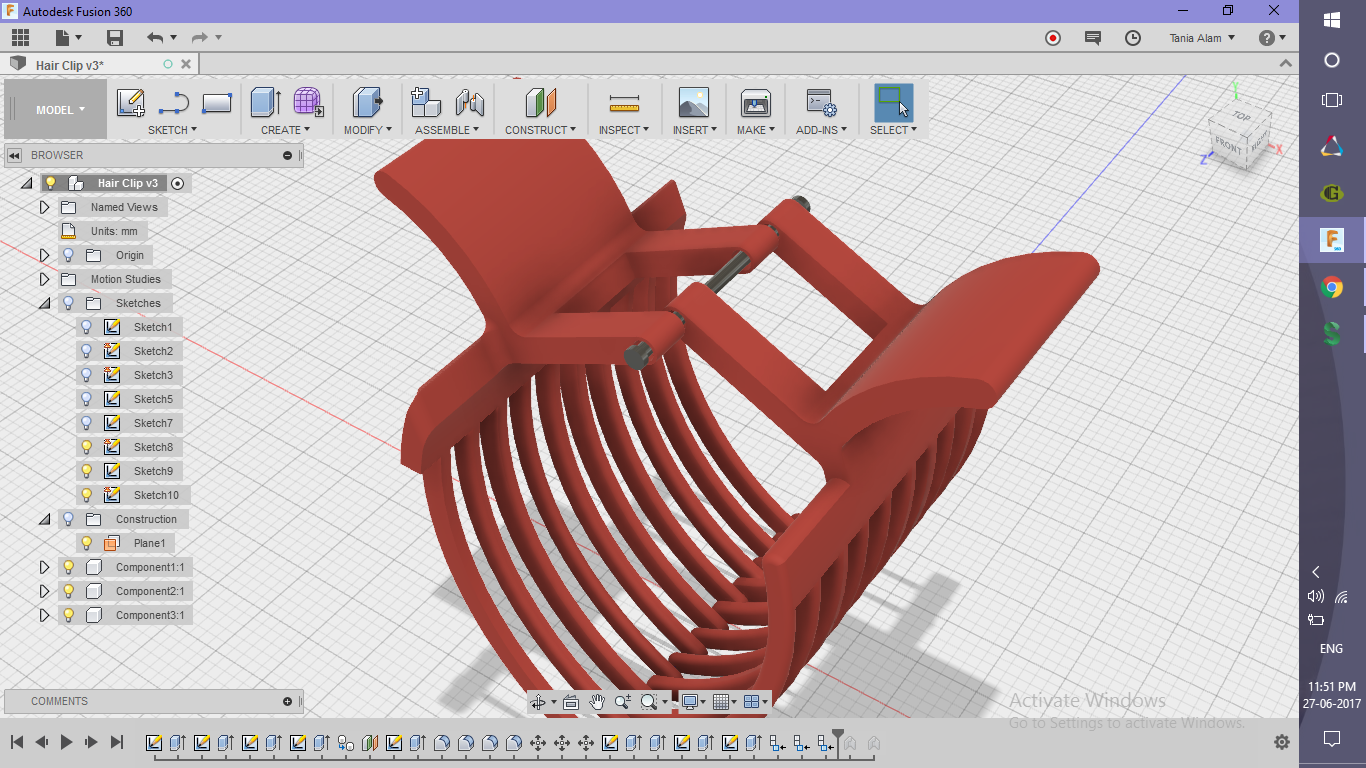Toggle visibility bulb of Sketch3
Viewport: 1366px width, 768px height.
(x=86, y=375)
